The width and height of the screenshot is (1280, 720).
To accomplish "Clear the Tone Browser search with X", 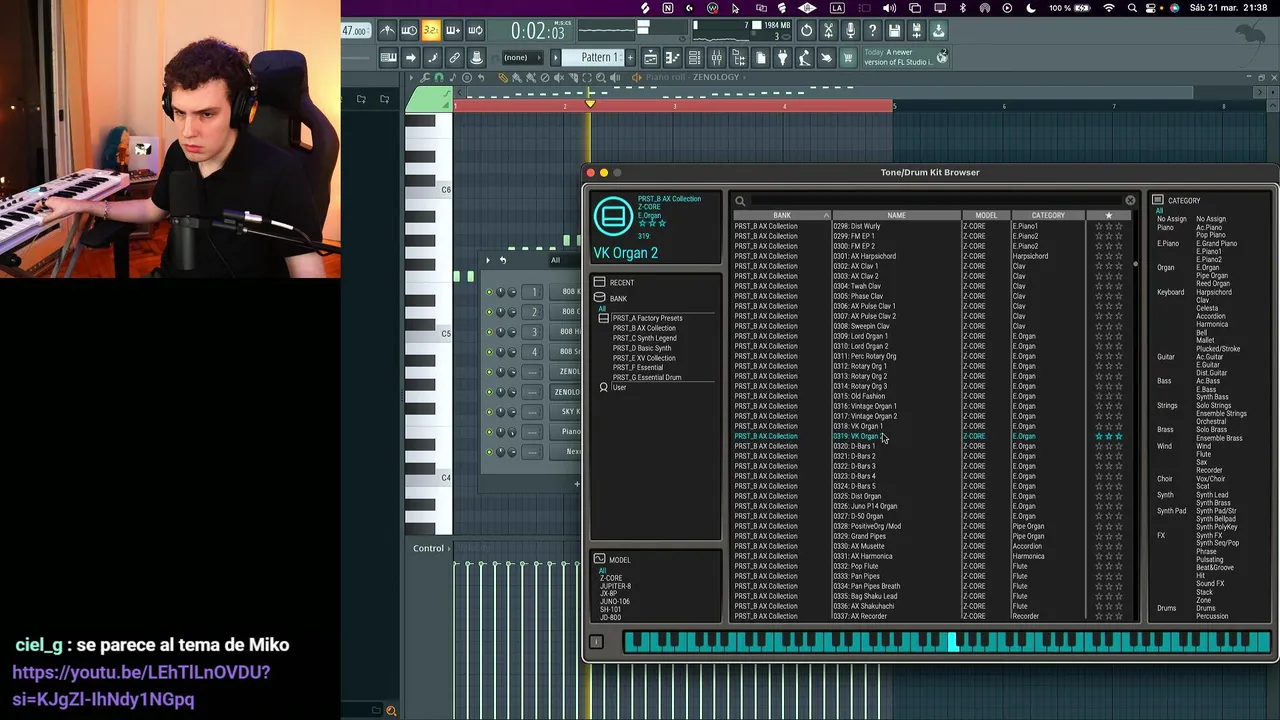I will click(1130, 201).
